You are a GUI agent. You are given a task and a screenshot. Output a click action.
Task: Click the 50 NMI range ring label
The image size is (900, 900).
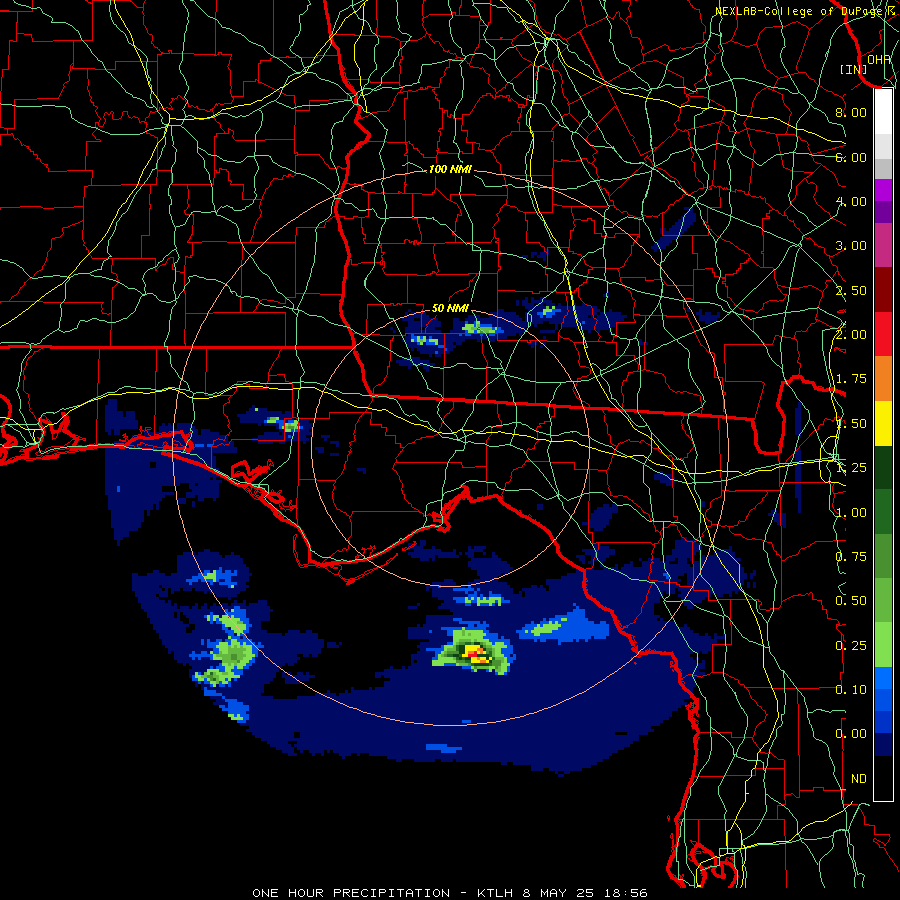[x=450, y=308]
